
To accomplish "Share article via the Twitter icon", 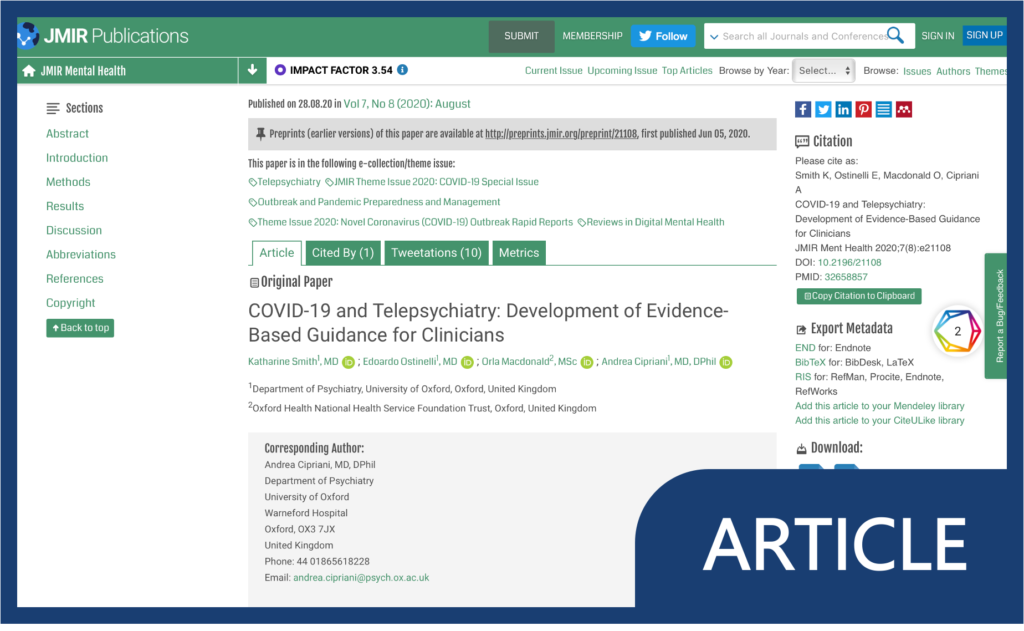I will pos(823,110).
